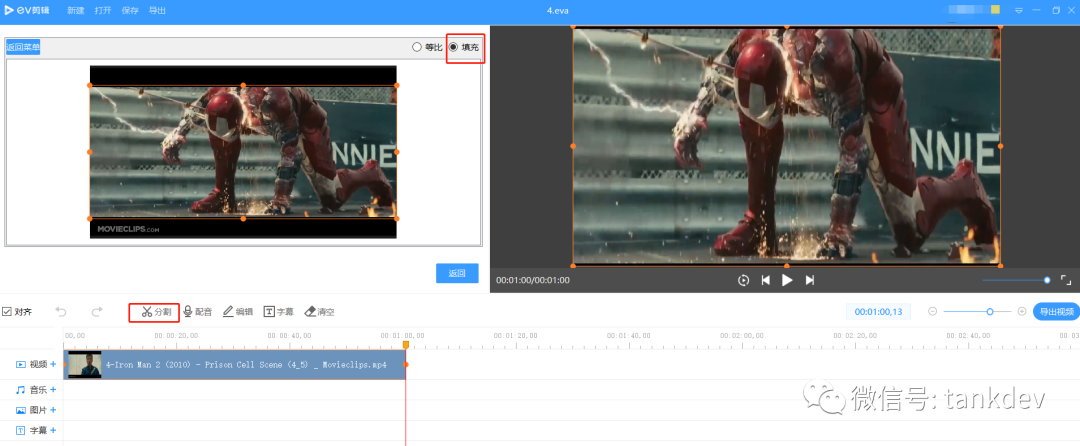Click the 清空 eraser tool
This screenshot has width=1080, height=446.
(319, 312)
